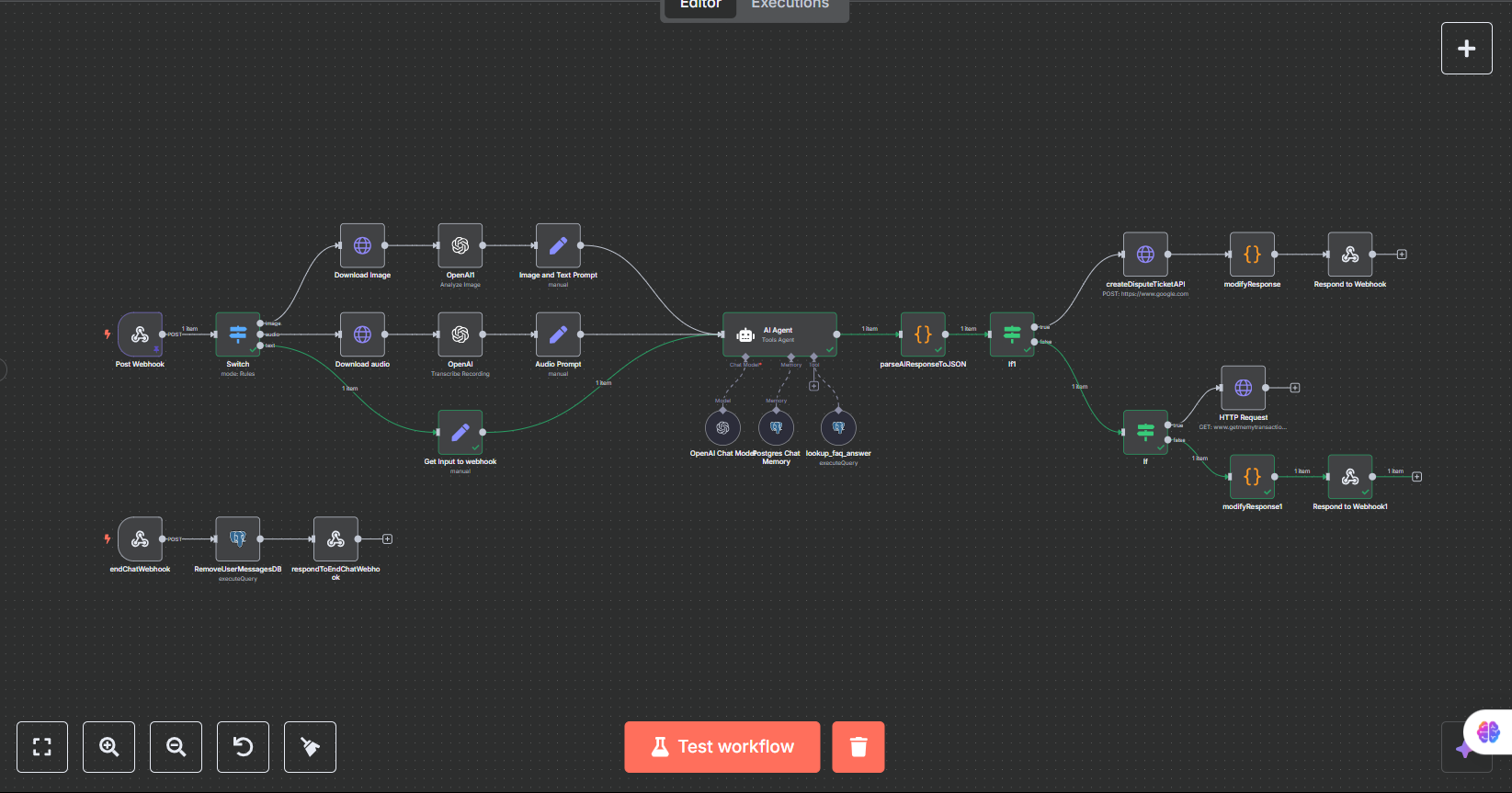Image resolution: width=1512 pixels, height=793 pixels.
Task: Open the Postgres Chat Memory node
Action: [776, 428]
